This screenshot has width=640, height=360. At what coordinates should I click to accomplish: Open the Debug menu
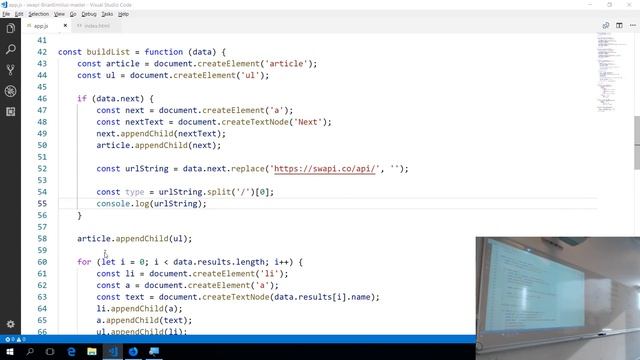[x=89, y=14]
